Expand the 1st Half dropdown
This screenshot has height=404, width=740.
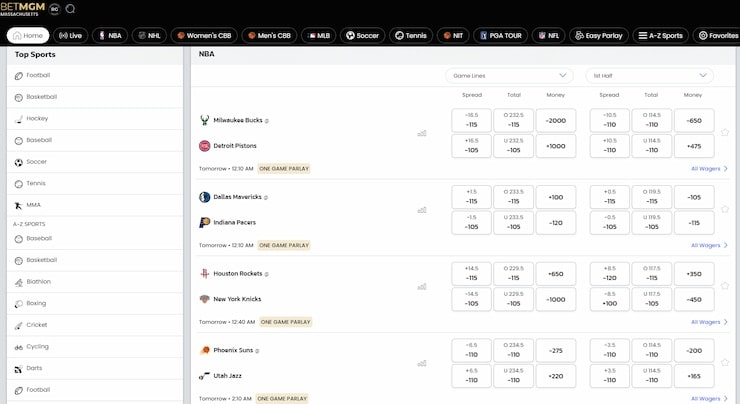tap(649, 76)
